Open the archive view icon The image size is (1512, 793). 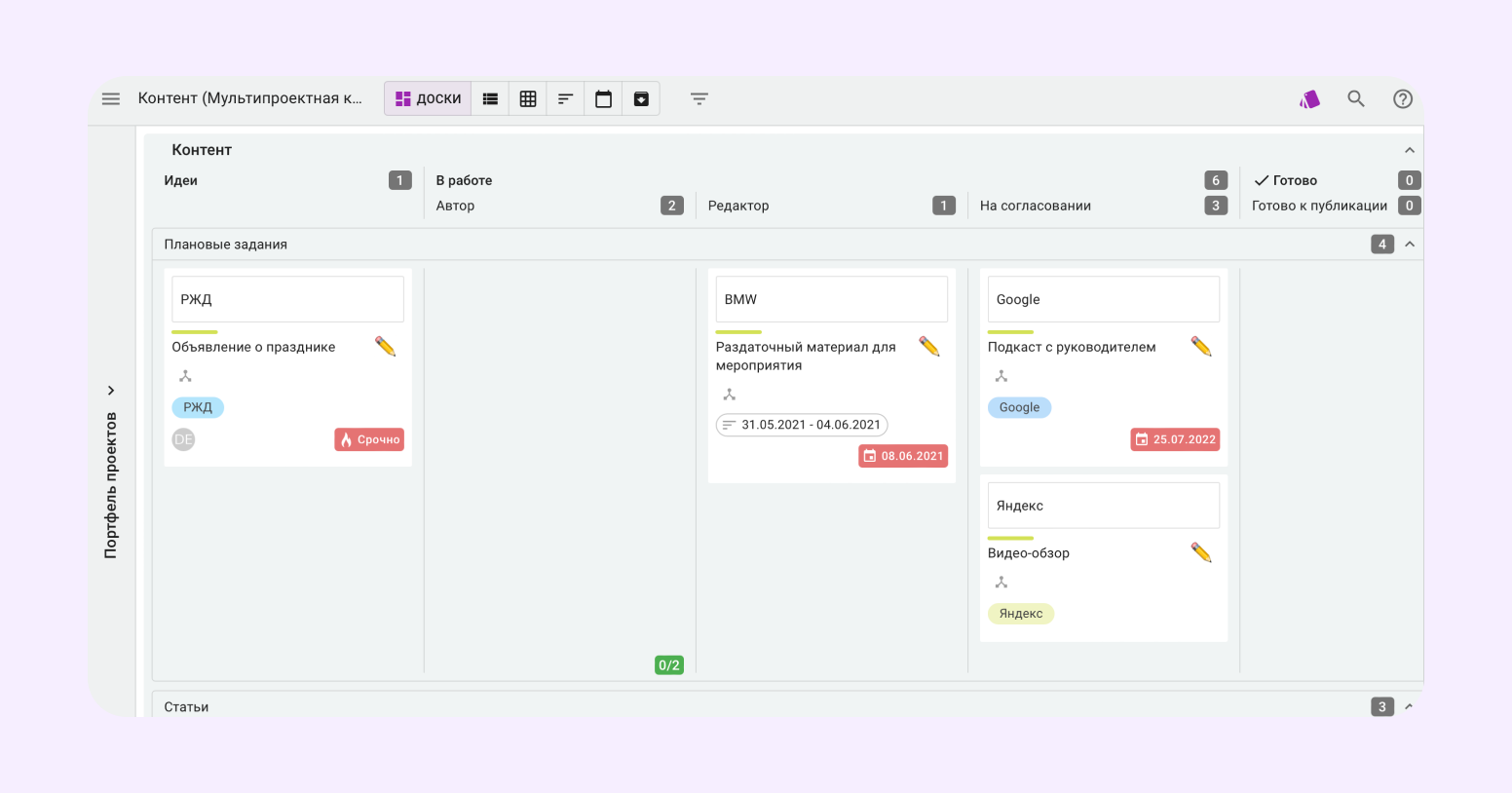pyautogui.click(x=641, y=98)
